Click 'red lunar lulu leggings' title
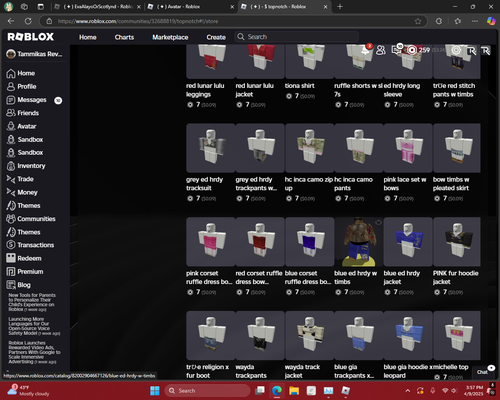The height and width of the screenshot is (400, 500). tap(205, 90)
